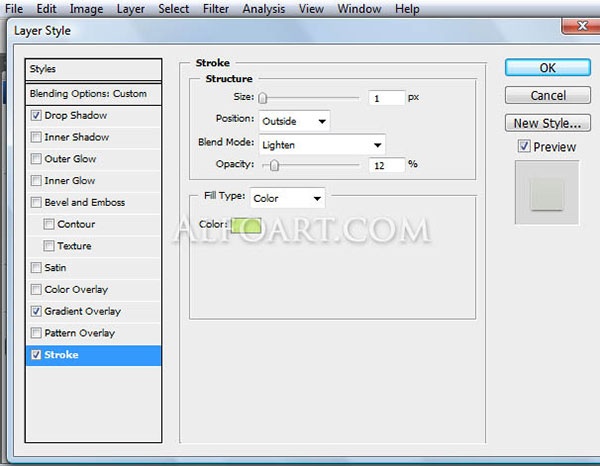Open the Image menu
Viewport: 600px width, 466px height.
point(86,8)
